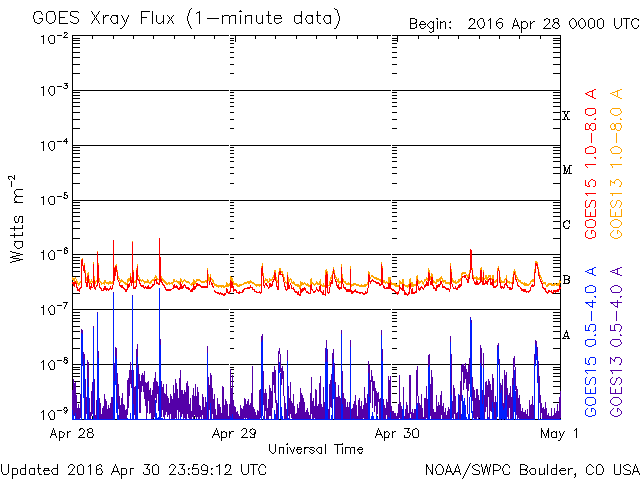
Task: Click the top 10⁻² y-axis tick label
Action: tap(55, 39)
